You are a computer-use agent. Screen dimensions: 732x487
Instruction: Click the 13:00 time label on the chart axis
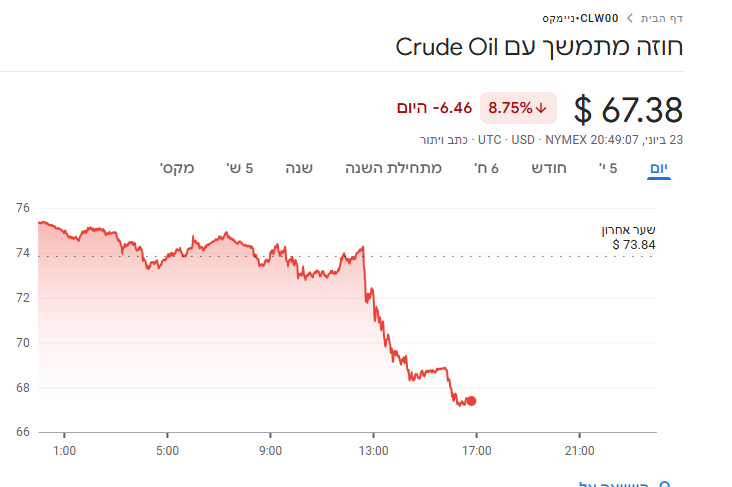(x=373, y=450)
